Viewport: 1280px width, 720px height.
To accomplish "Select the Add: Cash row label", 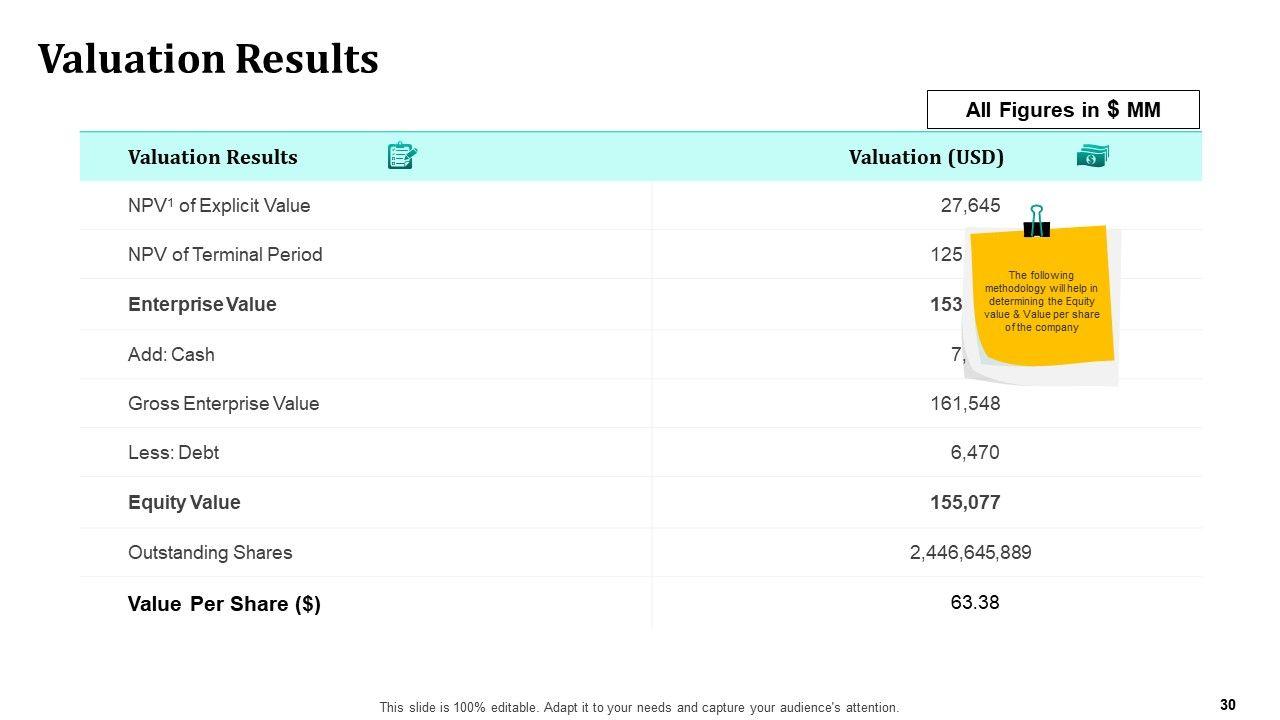I will [171, 354].
